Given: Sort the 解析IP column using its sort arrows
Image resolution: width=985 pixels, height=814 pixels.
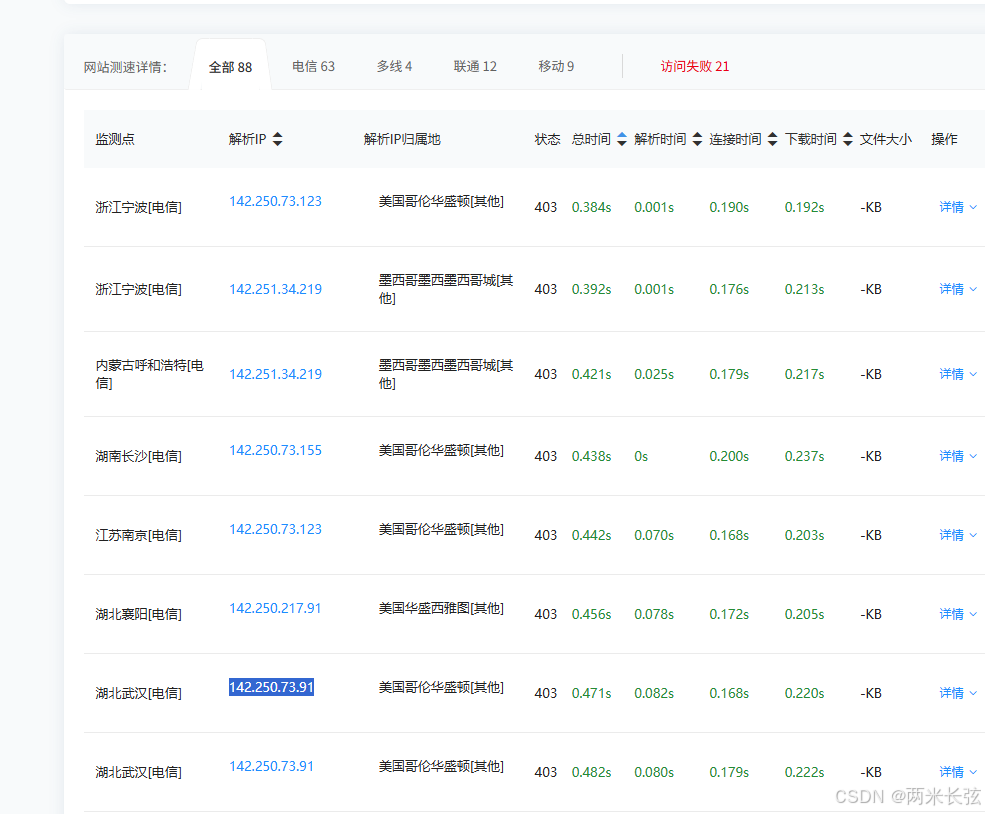Looking at the screenshot, I should pos(277,139).
